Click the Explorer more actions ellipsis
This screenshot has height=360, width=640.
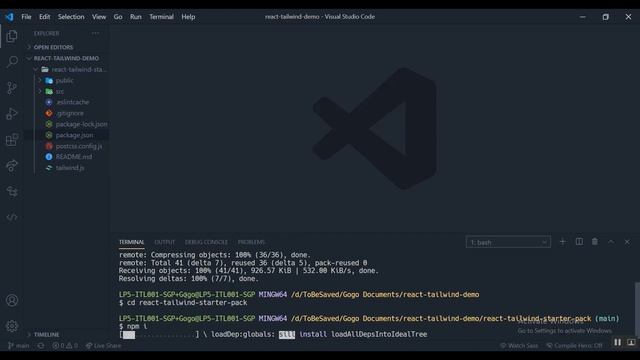click(x=95, y=33)
